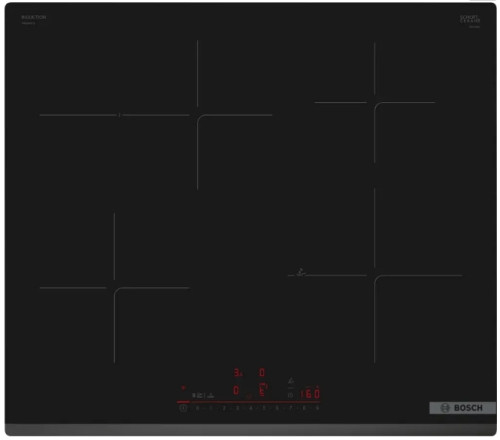Image resolution: width=500 pixels, height=440 pixels.
Task: Click the BOSCH logo badge
Action: 462,408
